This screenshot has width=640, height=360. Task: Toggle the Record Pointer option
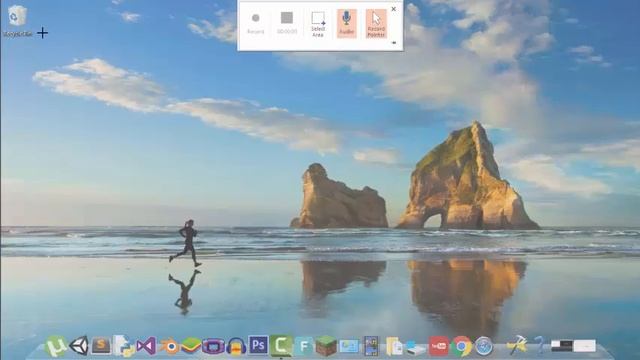[x=376, y=24]
